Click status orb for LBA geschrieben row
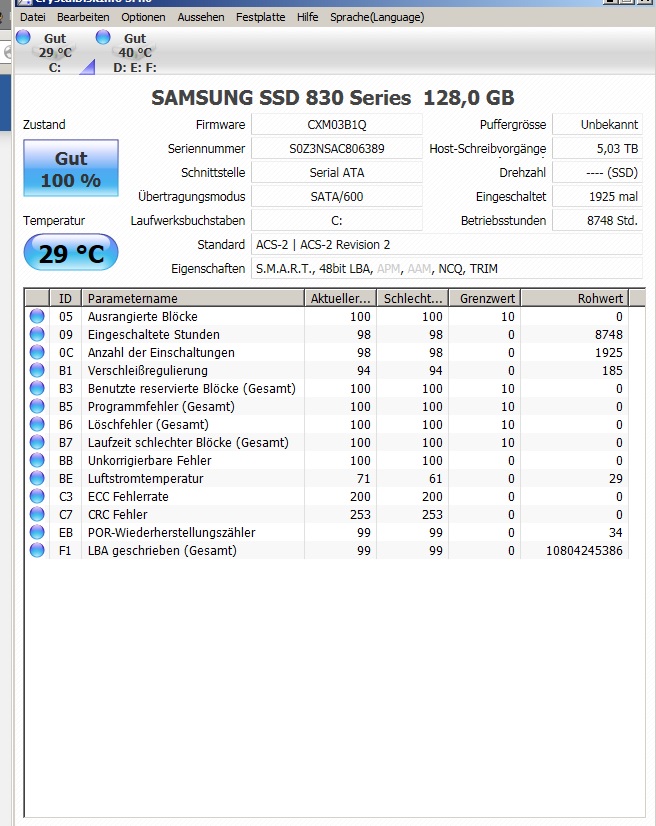This screenshot has width=656, height=826. click(37, 550)
